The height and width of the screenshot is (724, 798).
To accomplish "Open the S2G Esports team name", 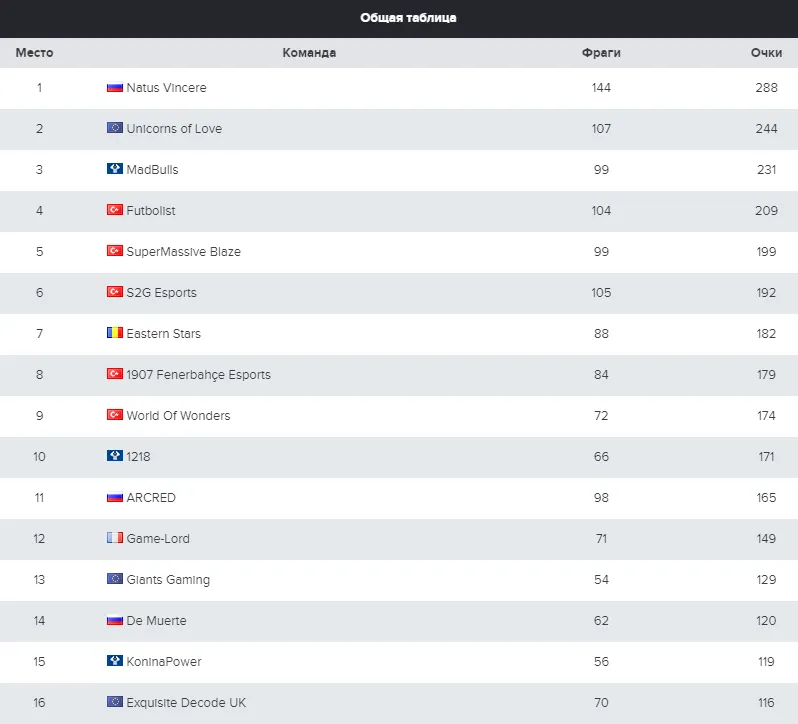I will click(161, 293).
